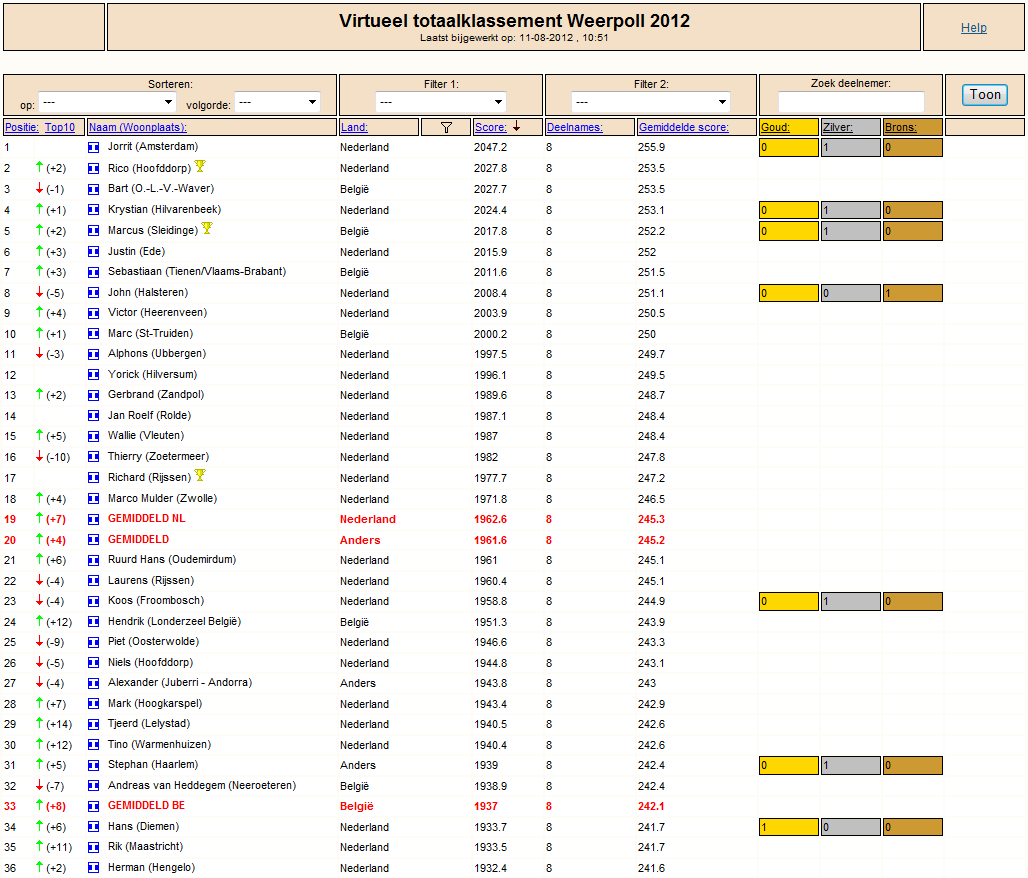Click the filter funnel icon beside Land
This screenshot has width=1028, height=878.
[x=446, y=127]
